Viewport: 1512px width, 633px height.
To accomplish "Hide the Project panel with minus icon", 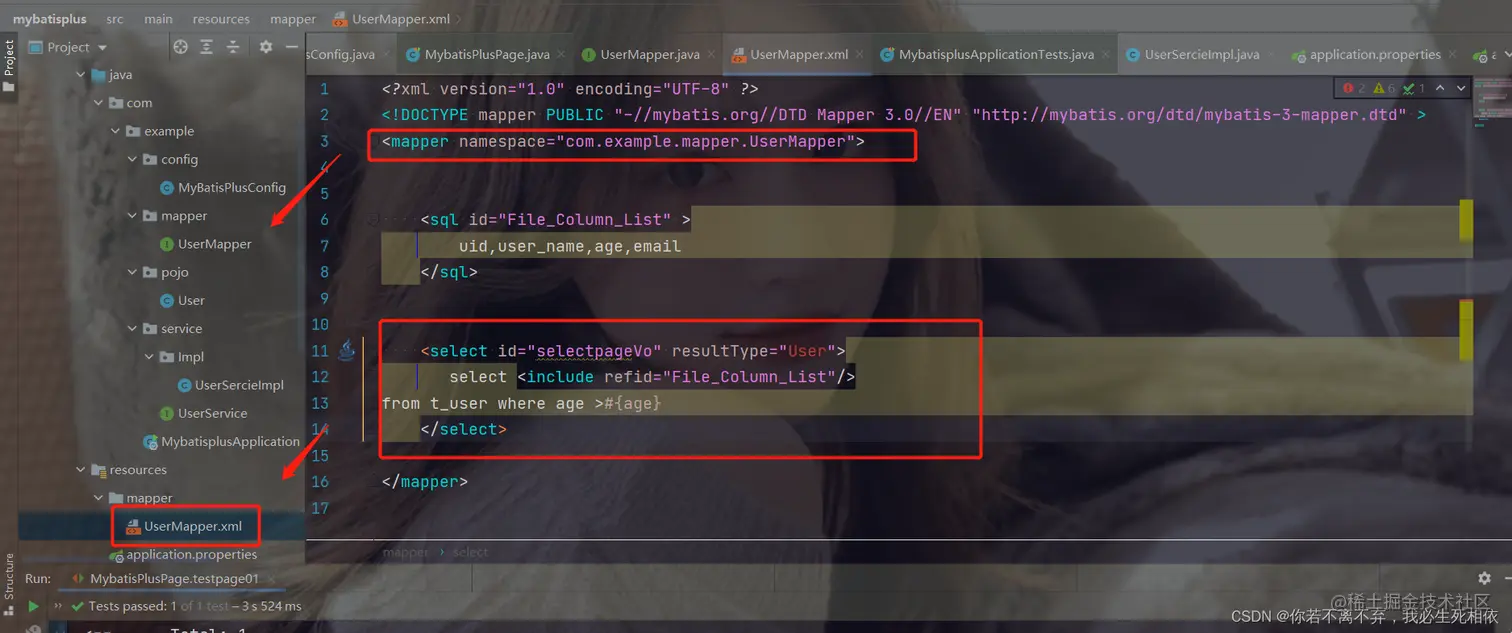I will point(291,47).
